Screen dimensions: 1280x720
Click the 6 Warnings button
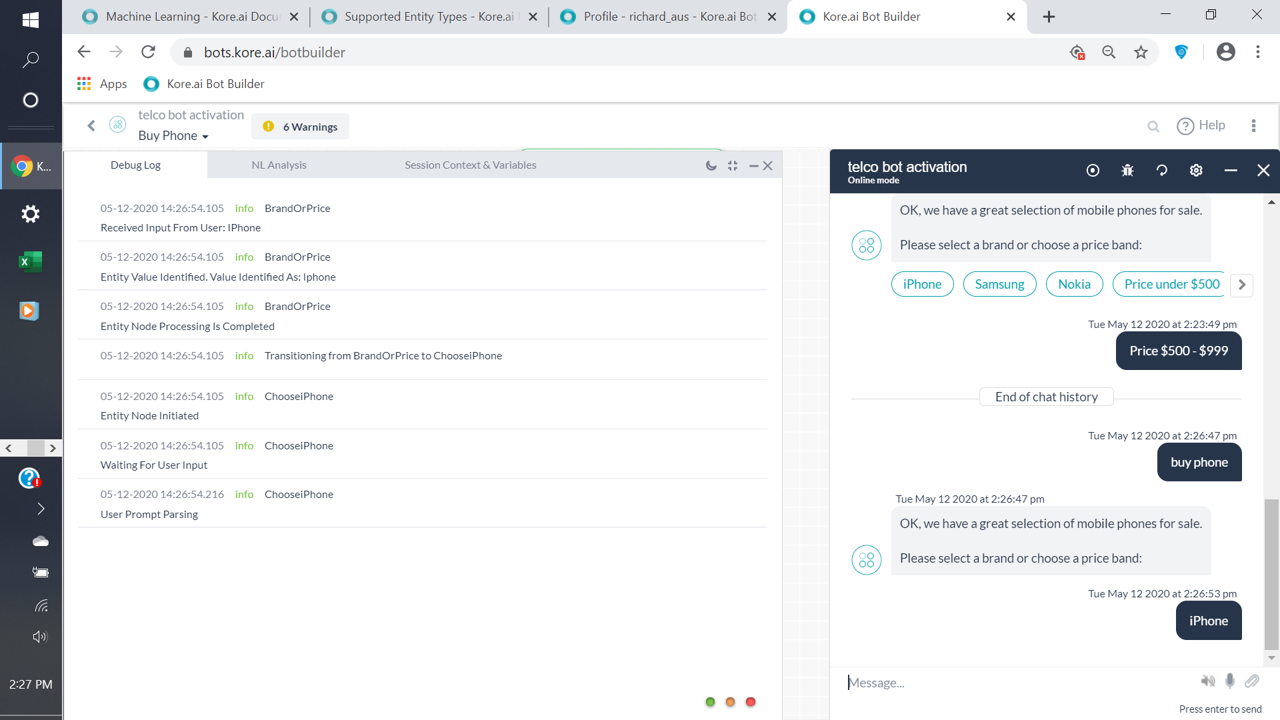(x=300, y=127)
